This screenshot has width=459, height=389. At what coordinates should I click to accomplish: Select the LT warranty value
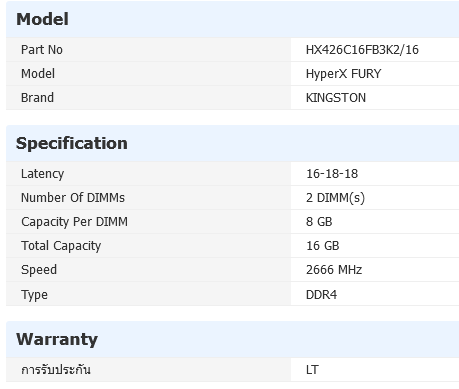[x=312, y=370]
